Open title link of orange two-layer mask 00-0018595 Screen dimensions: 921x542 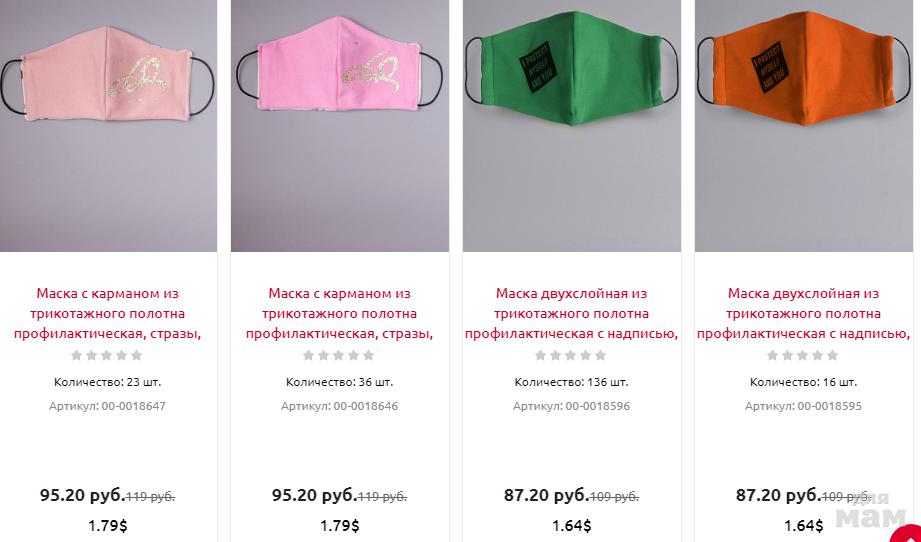[804, 314]
